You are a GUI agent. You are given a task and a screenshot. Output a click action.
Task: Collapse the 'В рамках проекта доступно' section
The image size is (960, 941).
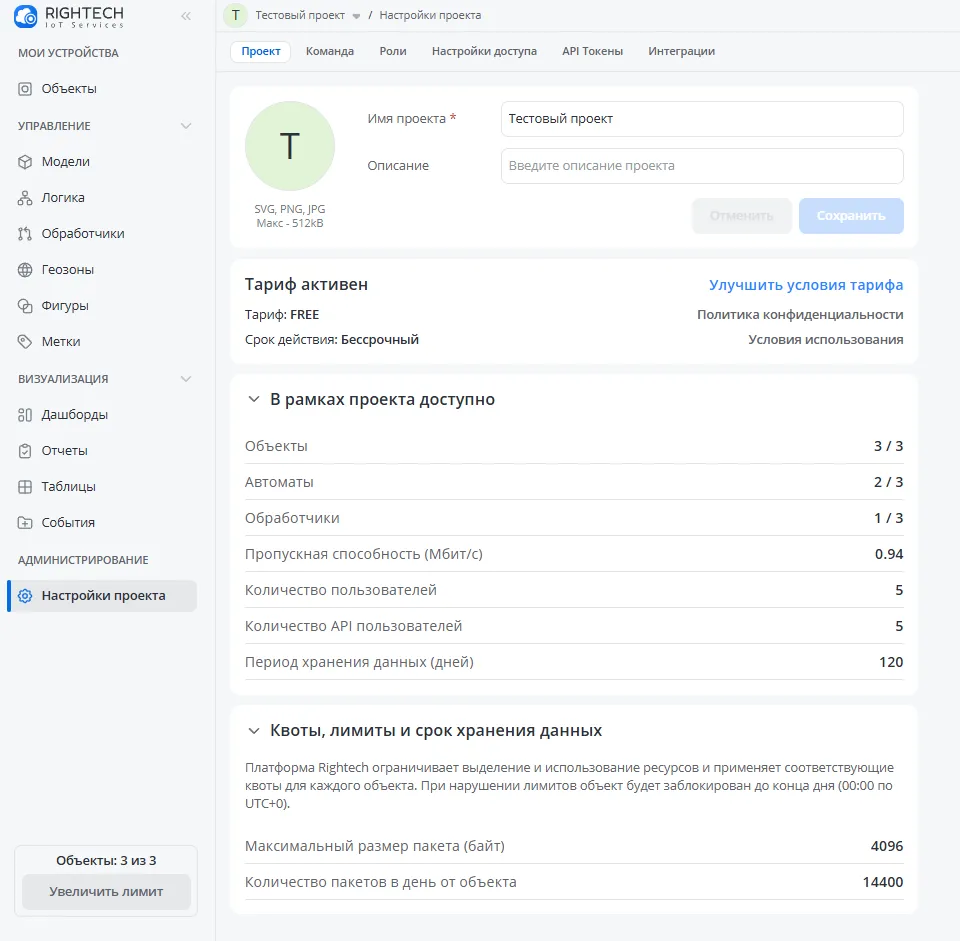pos(253,400)
